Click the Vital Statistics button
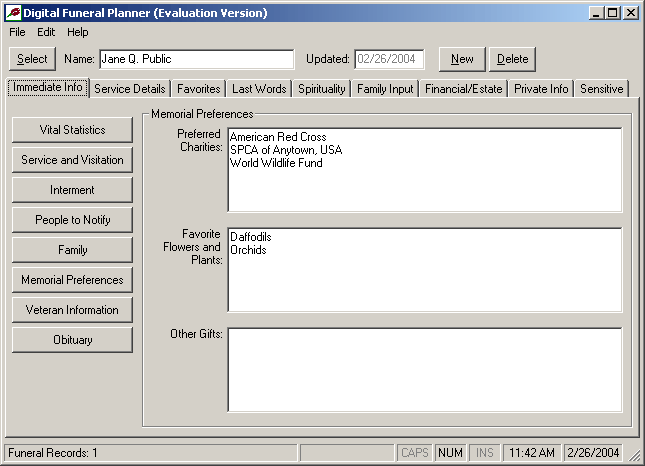The image size is (645, 466). tap(72, 130)
